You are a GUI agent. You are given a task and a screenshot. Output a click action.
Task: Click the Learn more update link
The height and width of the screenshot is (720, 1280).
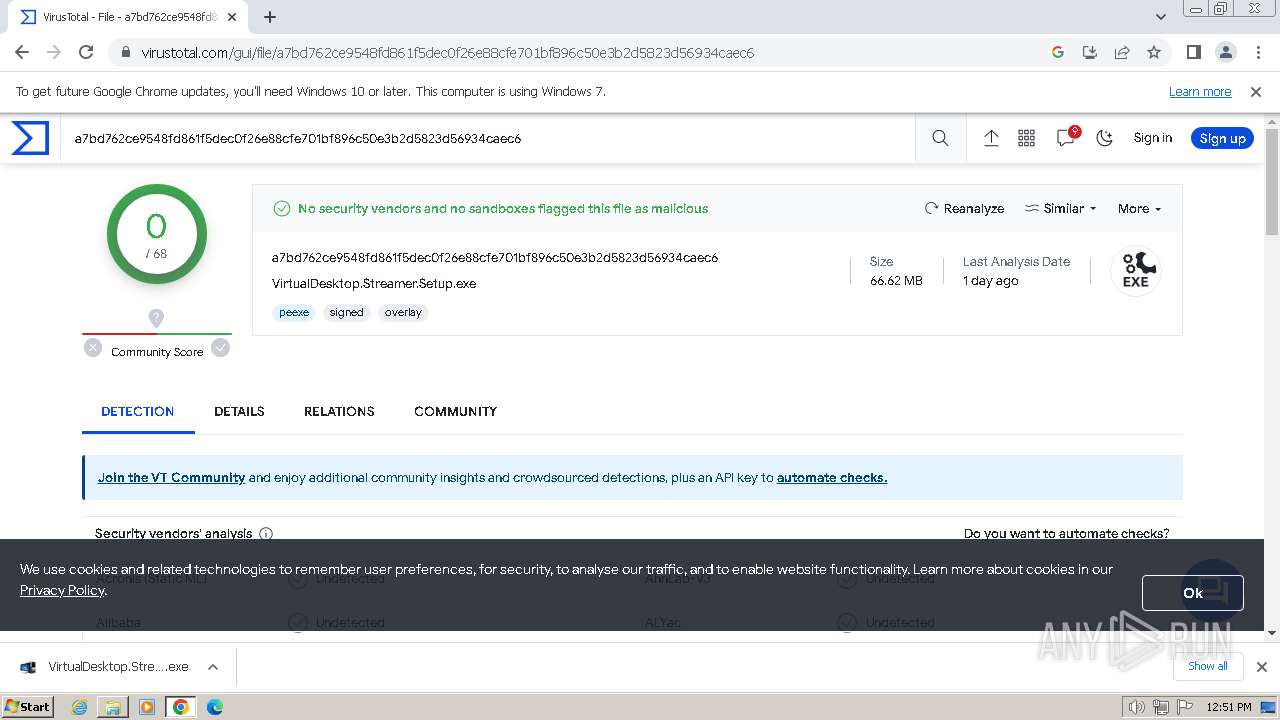(x=1200, y=91)
